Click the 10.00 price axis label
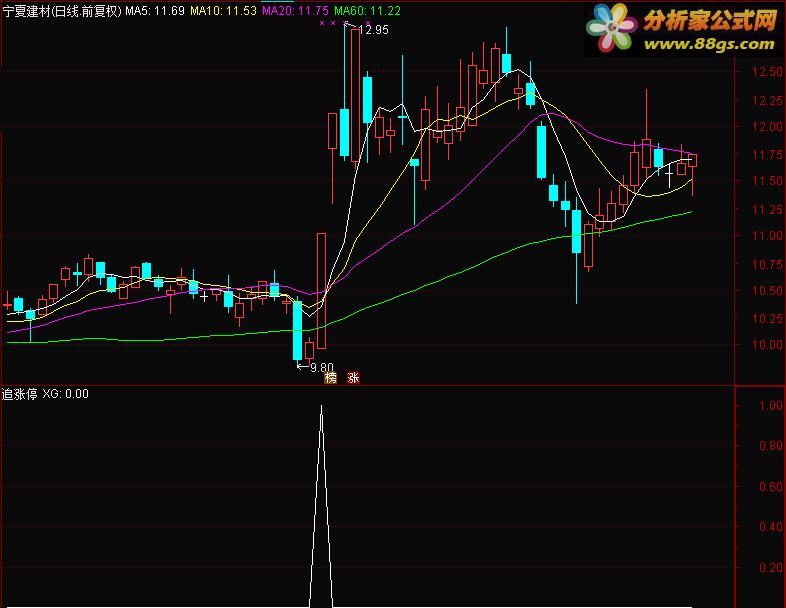The image size is (786, 608). tap(767, 345)
